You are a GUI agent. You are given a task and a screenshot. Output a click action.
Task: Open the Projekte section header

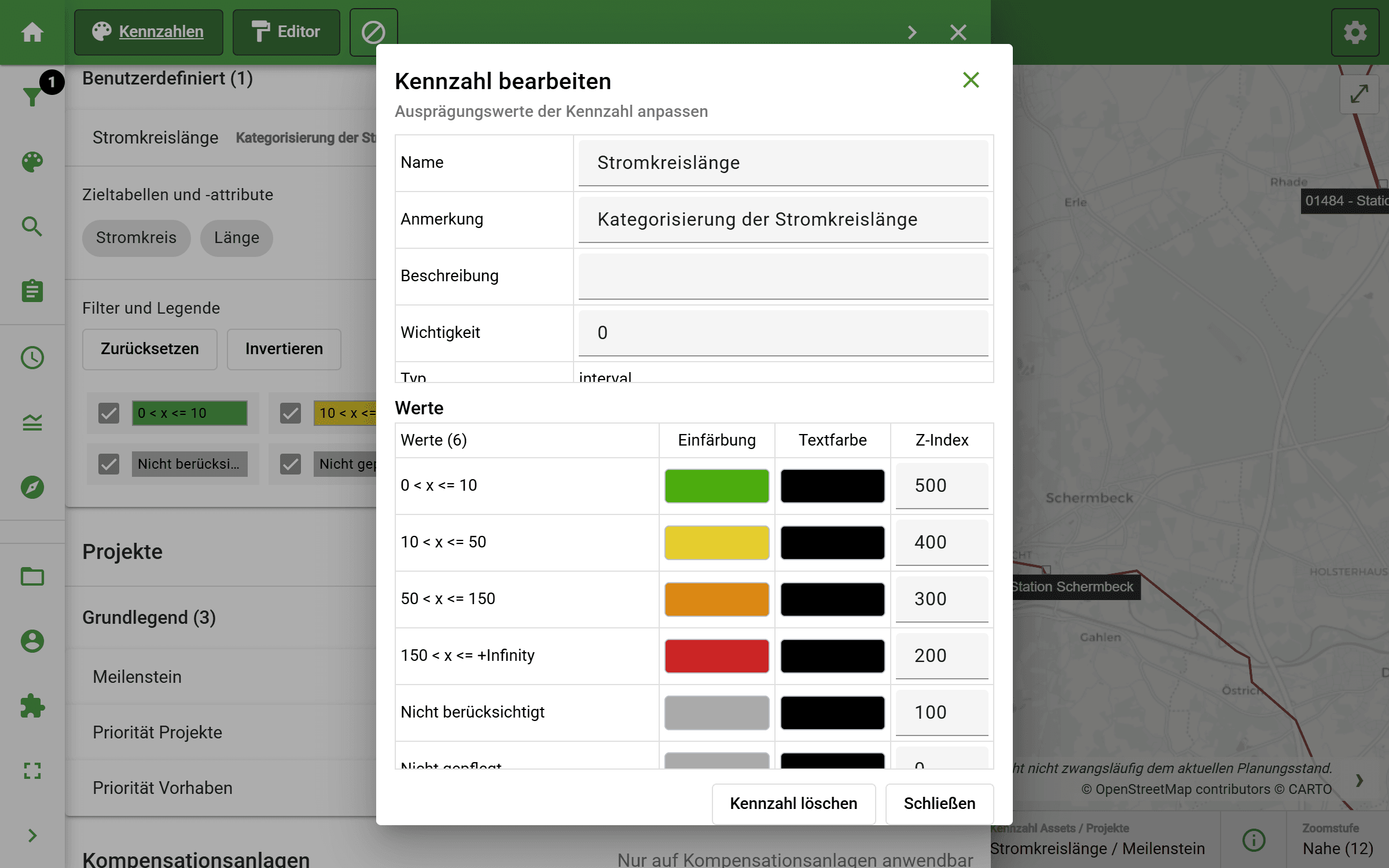click(122, 551)
